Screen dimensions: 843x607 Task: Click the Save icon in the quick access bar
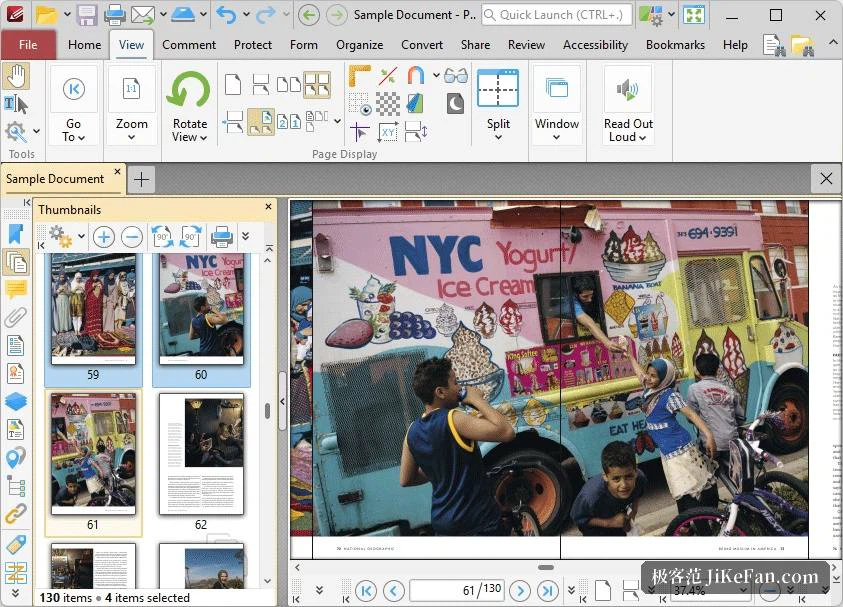point(86,15)
